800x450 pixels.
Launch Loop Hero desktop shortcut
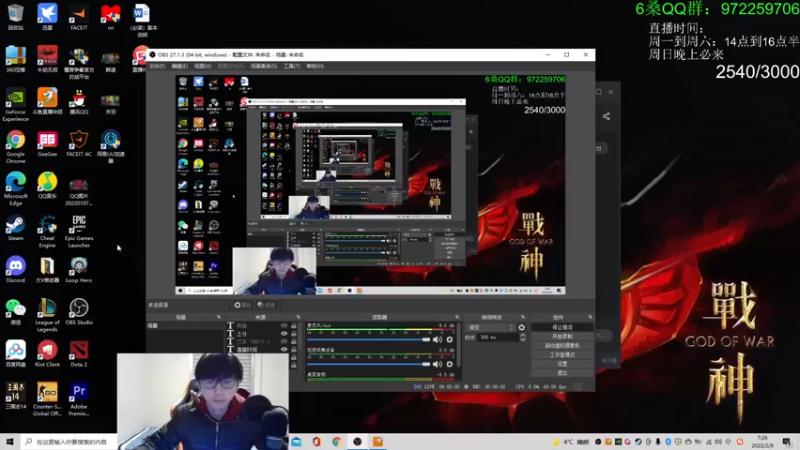[79, 269]
